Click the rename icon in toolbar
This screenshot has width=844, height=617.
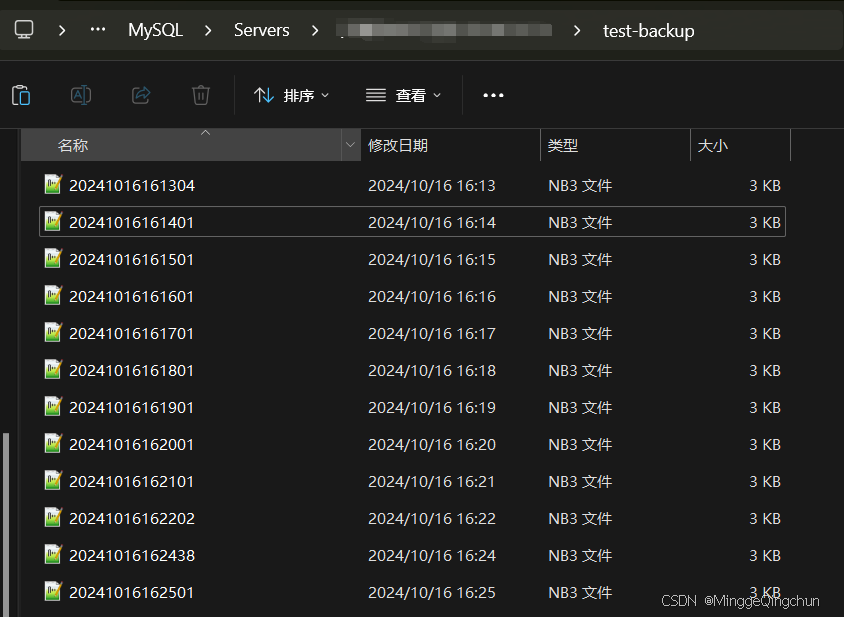pos(81,95)
